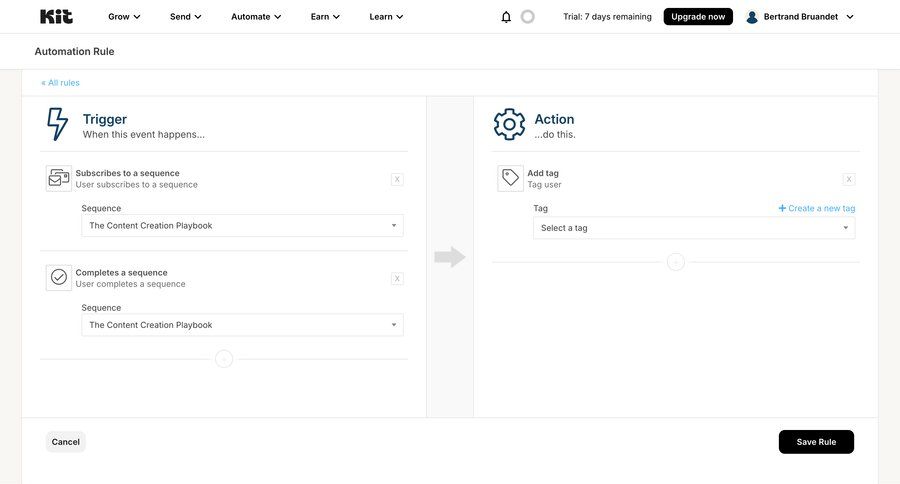Click the Subscribes to a sequence icon

pos(59,179)
